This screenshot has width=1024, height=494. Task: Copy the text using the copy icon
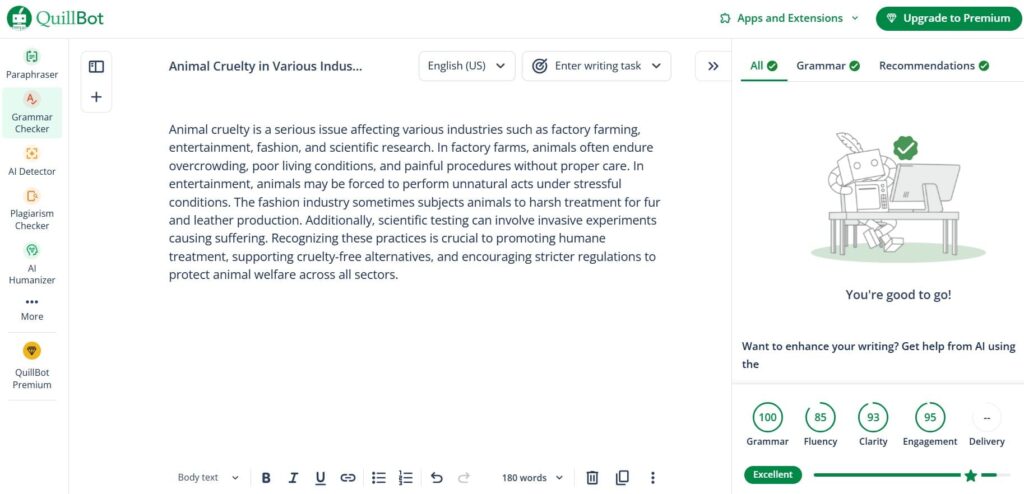coord(622,478)
